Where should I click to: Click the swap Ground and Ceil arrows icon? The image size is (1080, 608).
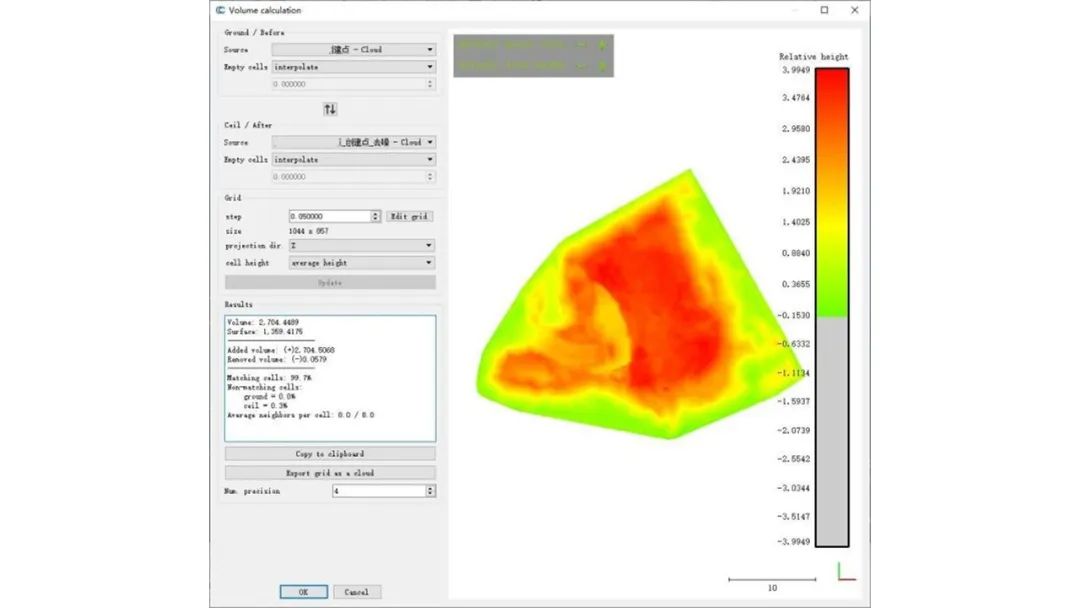tap(329, 108)
